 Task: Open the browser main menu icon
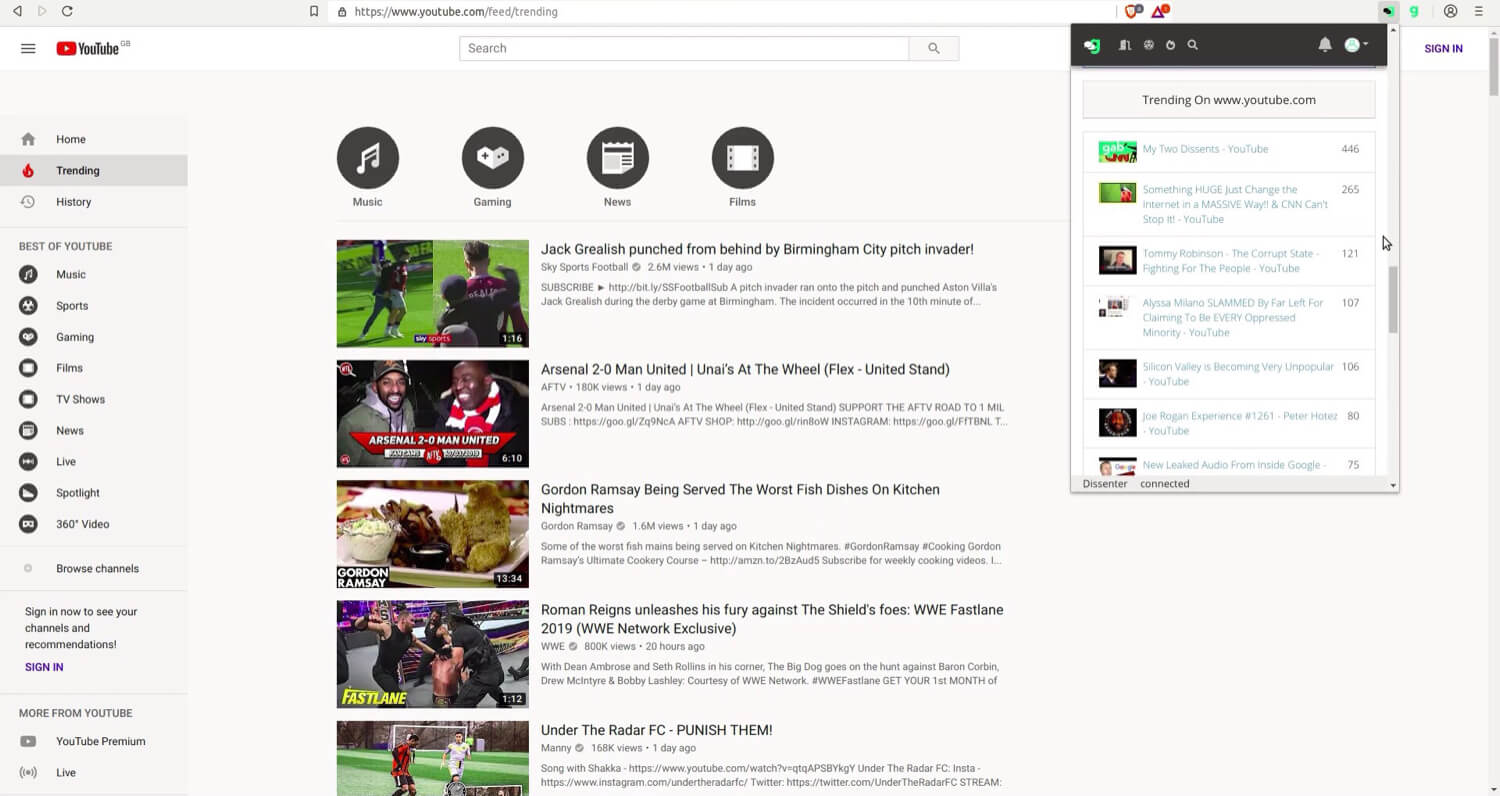pyautogui.click(x=1479, y=11)
